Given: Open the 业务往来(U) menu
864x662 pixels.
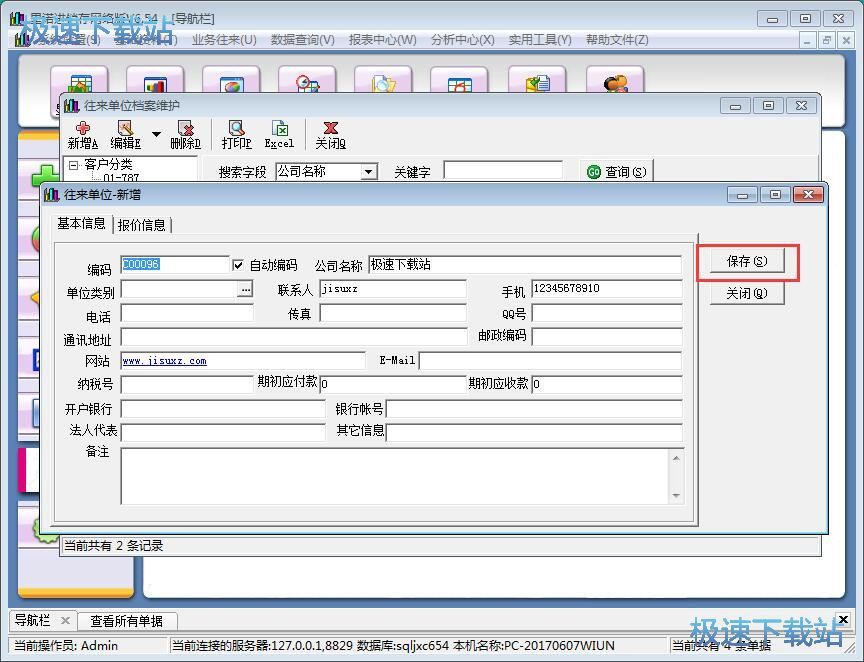Looking at the screenshot, I should (224, 40).
